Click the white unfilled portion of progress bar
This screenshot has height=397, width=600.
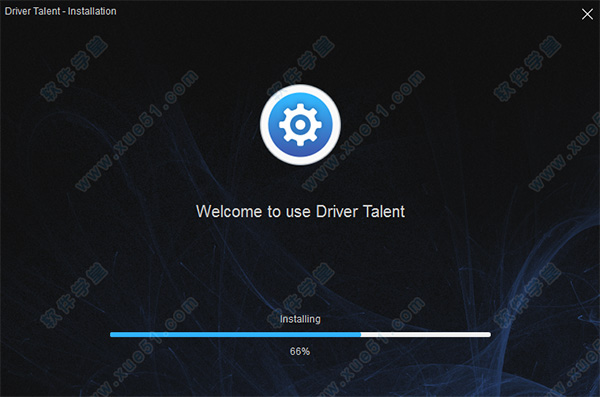pyautogui.click(x=426, y=335)
